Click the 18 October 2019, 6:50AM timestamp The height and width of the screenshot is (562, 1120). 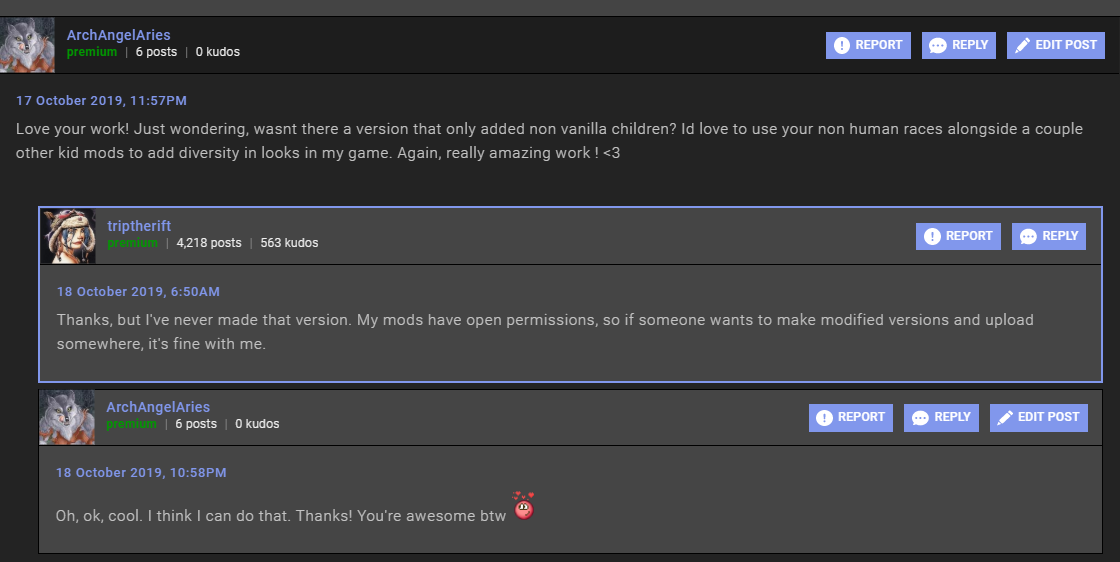pyautogui.click(x=138, y=292)
